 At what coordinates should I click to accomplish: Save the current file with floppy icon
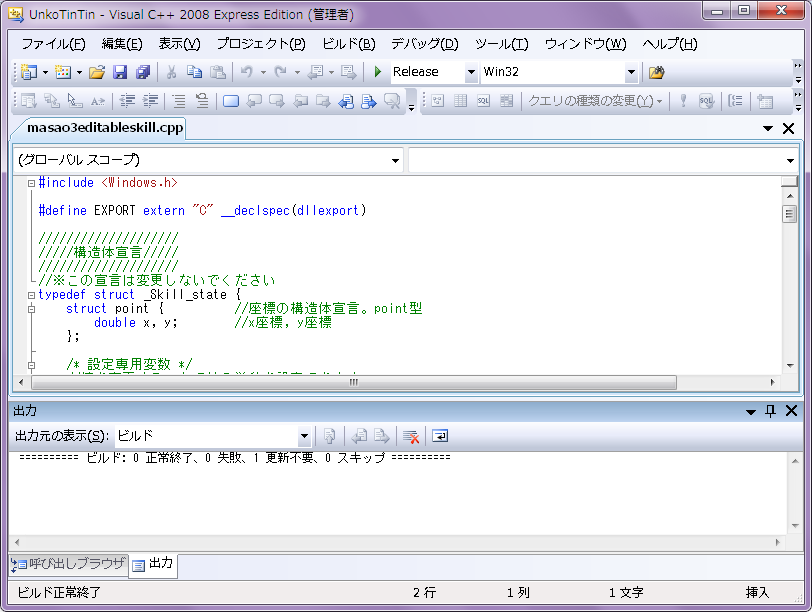tap(120, 72)
